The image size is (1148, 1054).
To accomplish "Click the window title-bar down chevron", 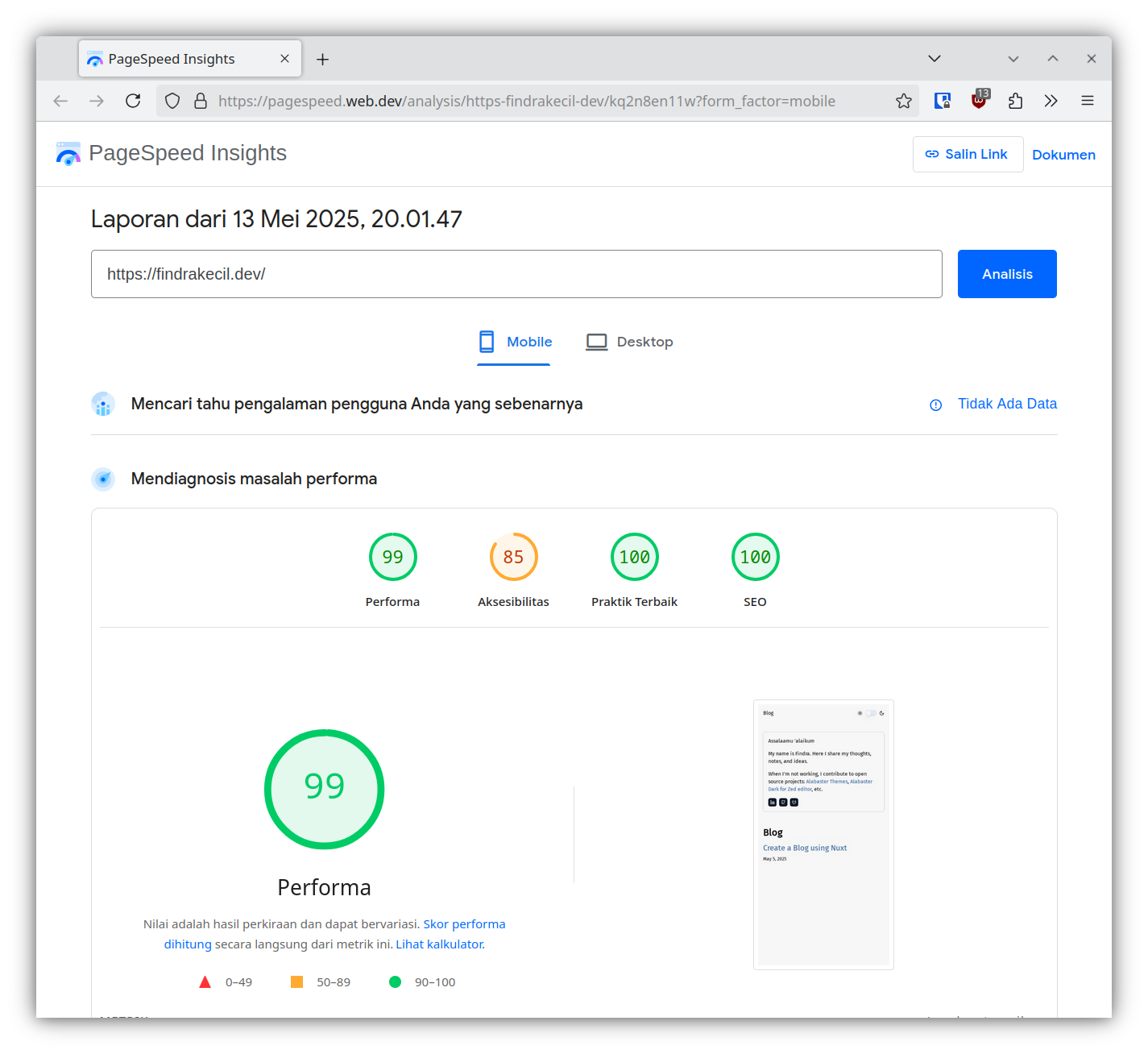I will 1013,59.
